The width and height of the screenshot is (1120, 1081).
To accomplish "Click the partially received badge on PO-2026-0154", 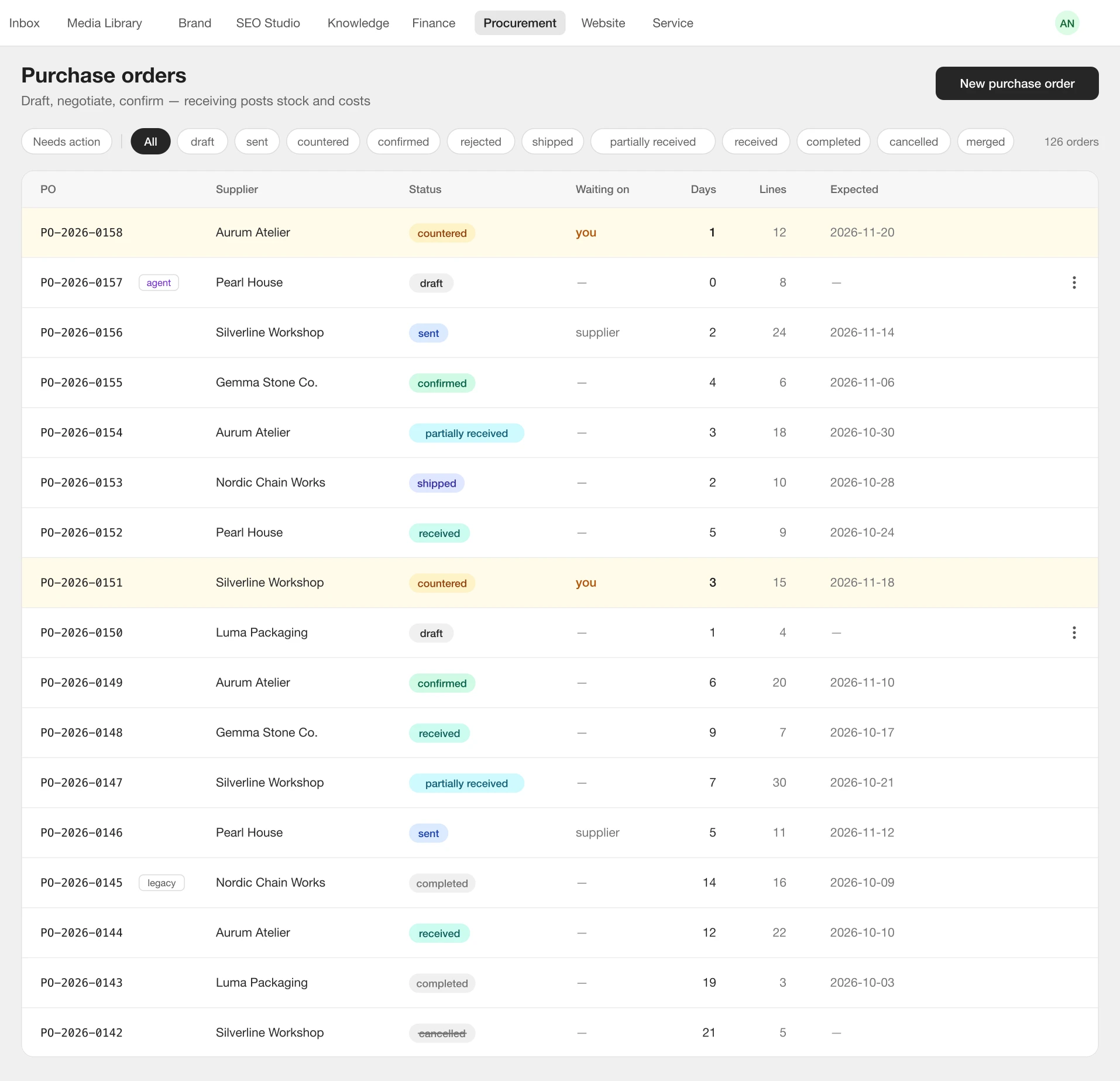I will coord(466,433).
